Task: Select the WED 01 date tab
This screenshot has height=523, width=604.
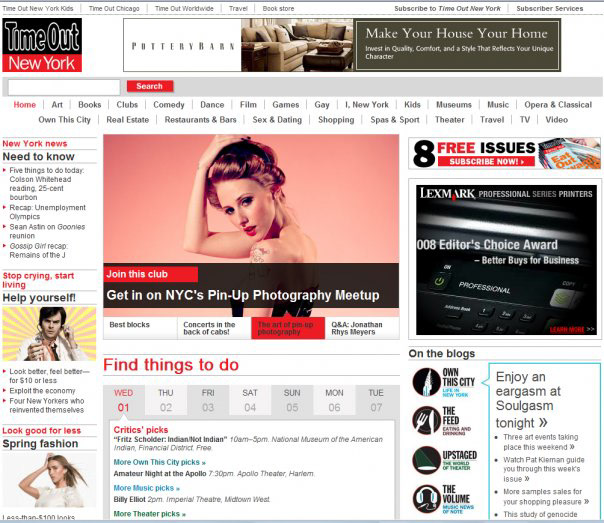Action: (x=124, y=400)
